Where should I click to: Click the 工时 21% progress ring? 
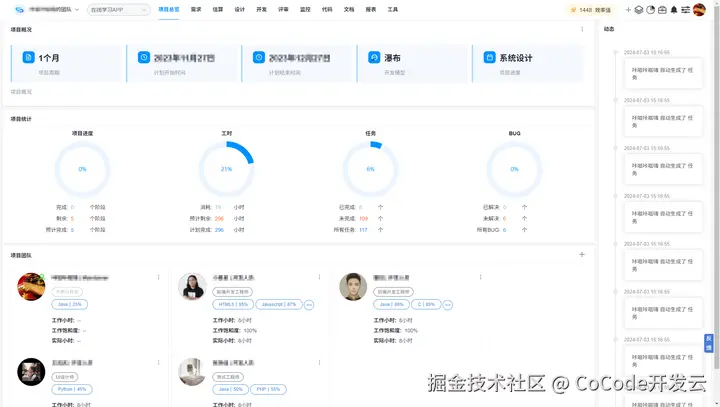click(x=226, y=169)
